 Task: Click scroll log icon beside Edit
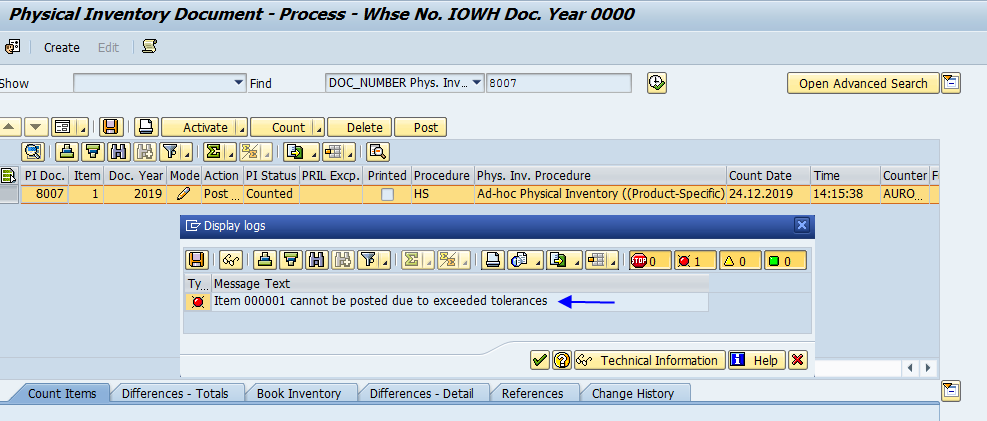[149, 47]
